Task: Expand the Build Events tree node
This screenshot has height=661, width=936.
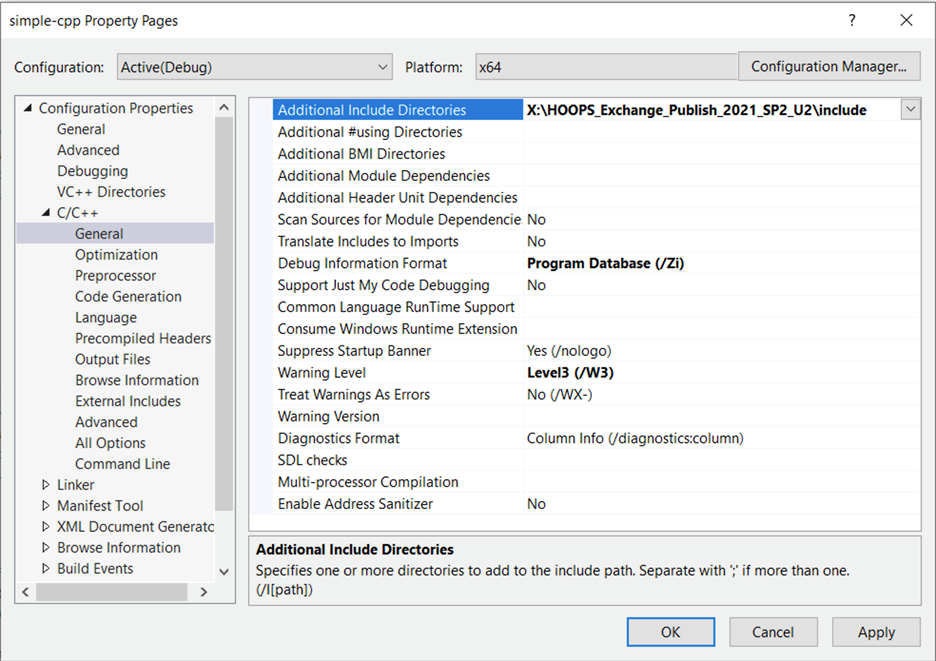Action: [x=45, y=568]
